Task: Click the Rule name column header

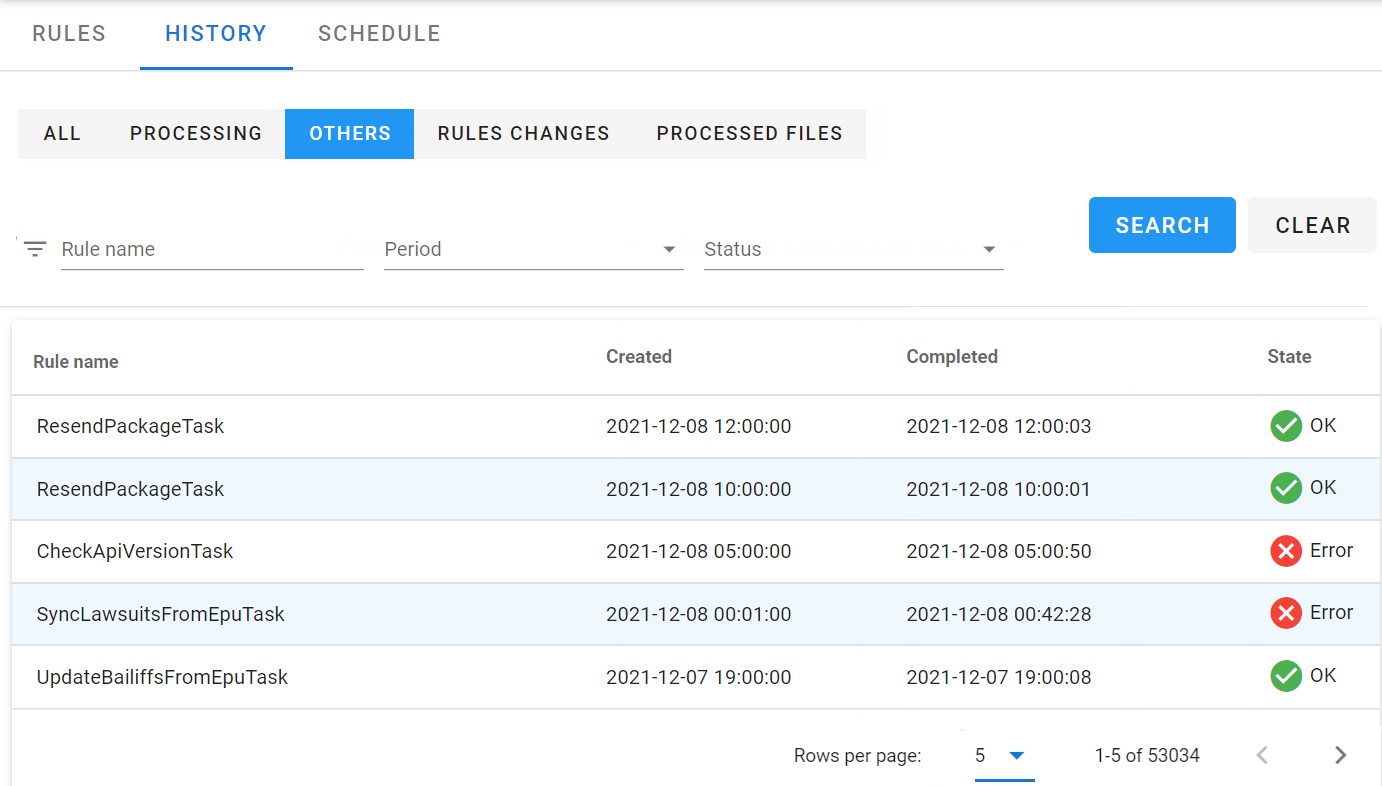Action: (76, 362)
